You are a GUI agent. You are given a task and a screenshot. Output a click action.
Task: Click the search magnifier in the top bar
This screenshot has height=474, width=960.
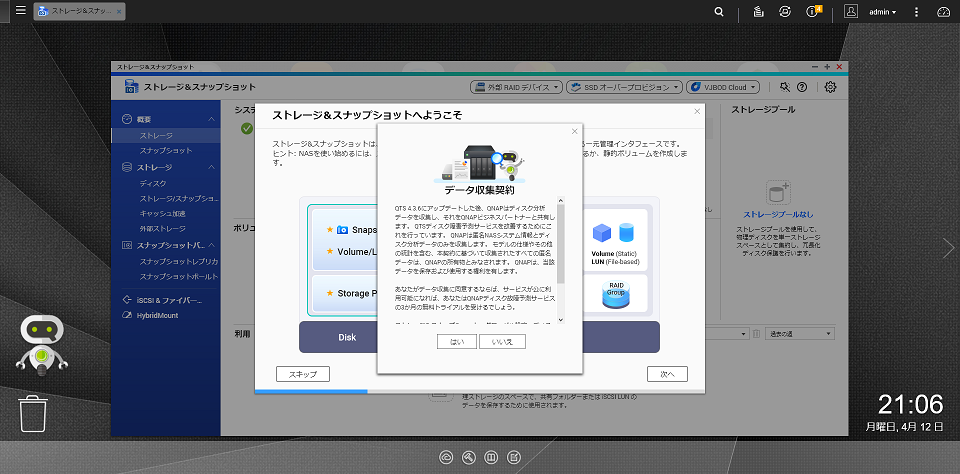[x=719, y=12]
